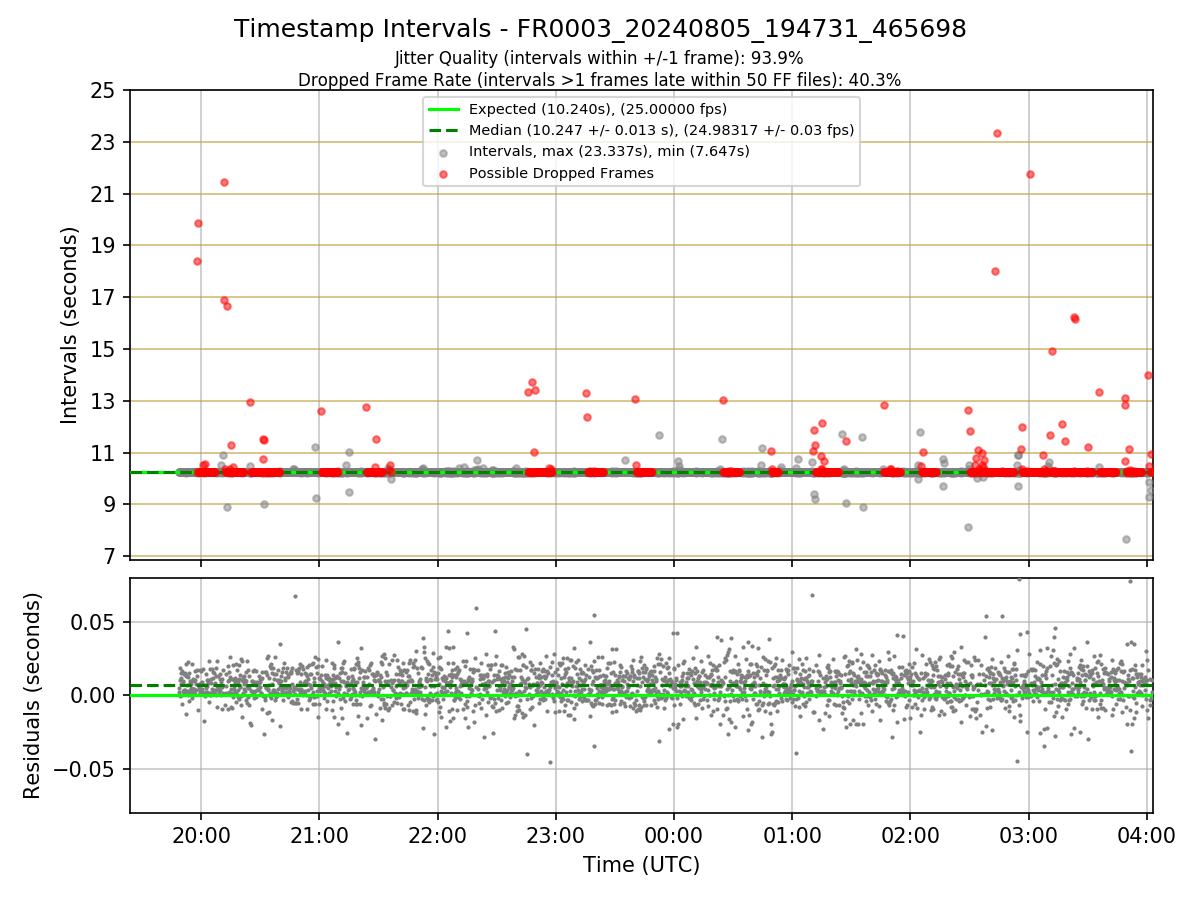1200x900 pixels.
Task: Click the 03:00 x-axis tick label
Action: coord(1028,834)
